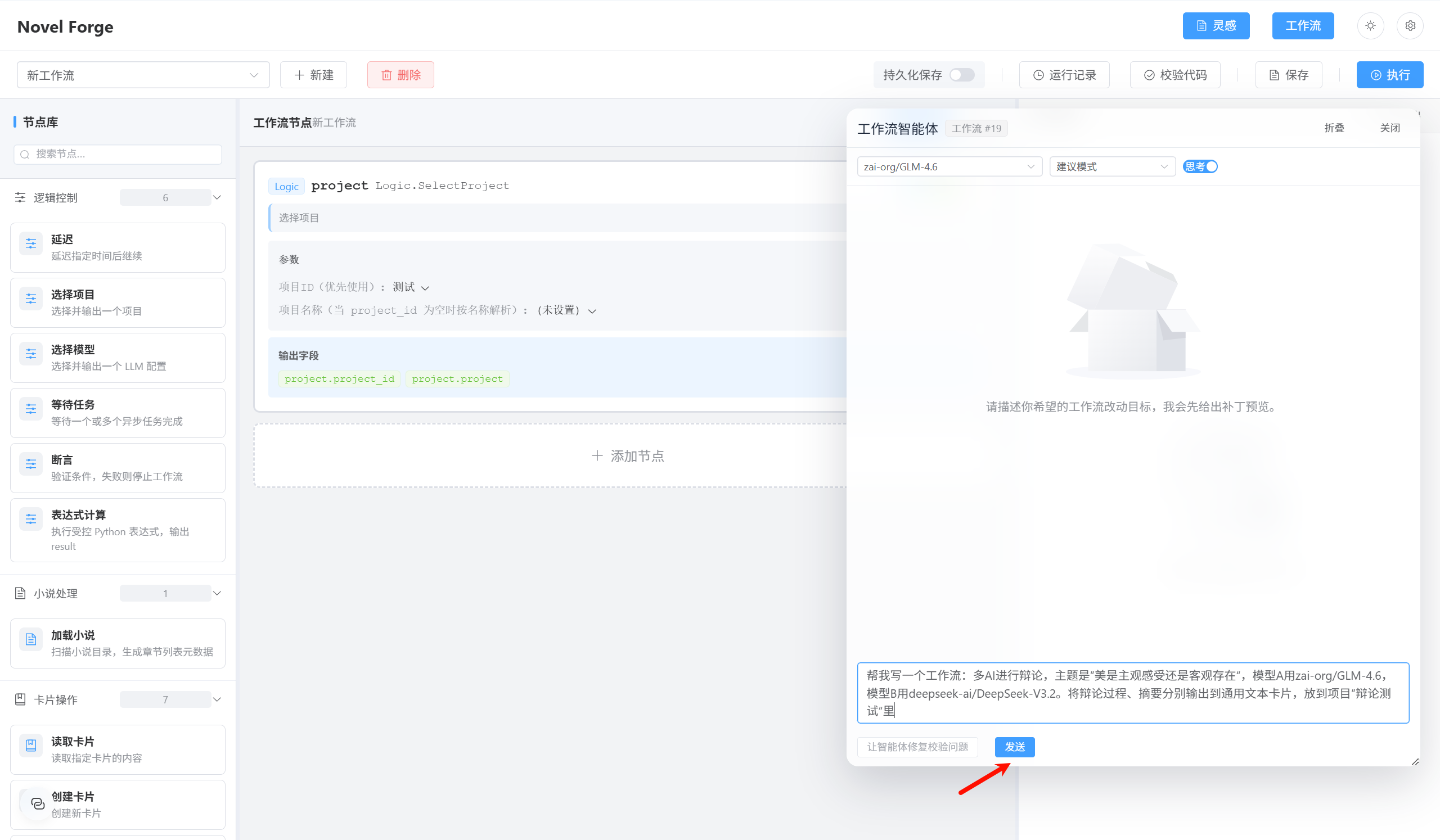Viewport: 1440px width, 840px height.
Task: Select the 加载小说 node title
Action: pos(73,635)
